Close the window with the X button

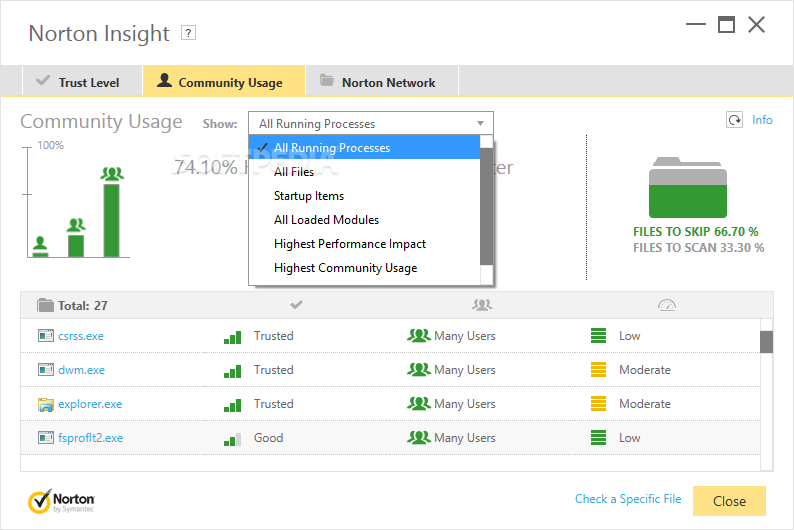[757, 24]
